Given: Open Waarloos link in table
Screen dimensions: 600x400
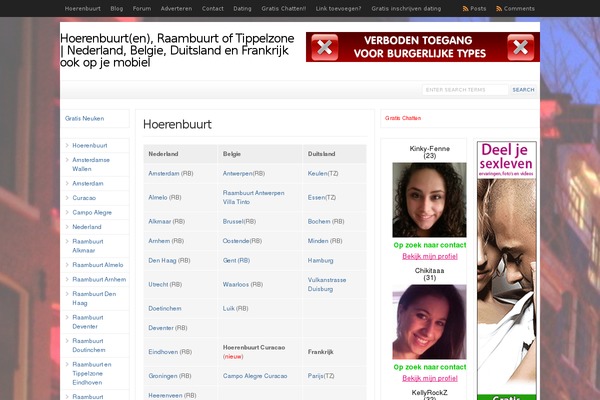Looking at the screenshot, I should click(x=236, y=284).
